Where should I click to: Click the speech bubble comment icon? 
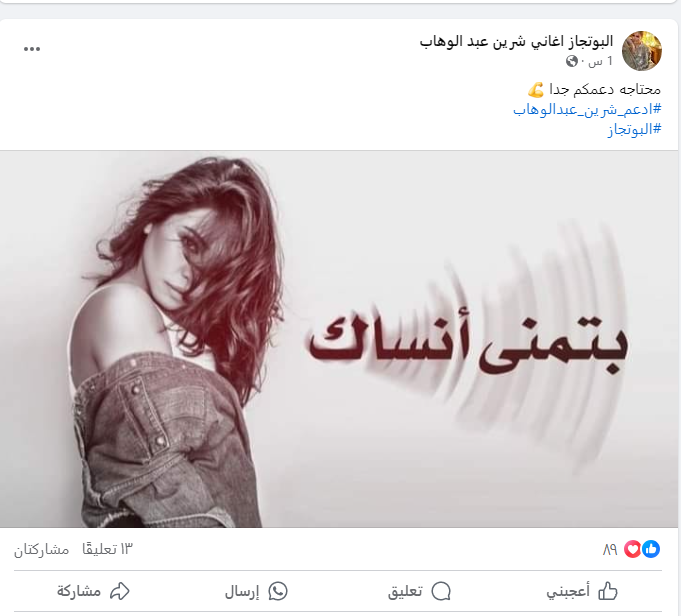pyautogui.click(x=441, y=591)
